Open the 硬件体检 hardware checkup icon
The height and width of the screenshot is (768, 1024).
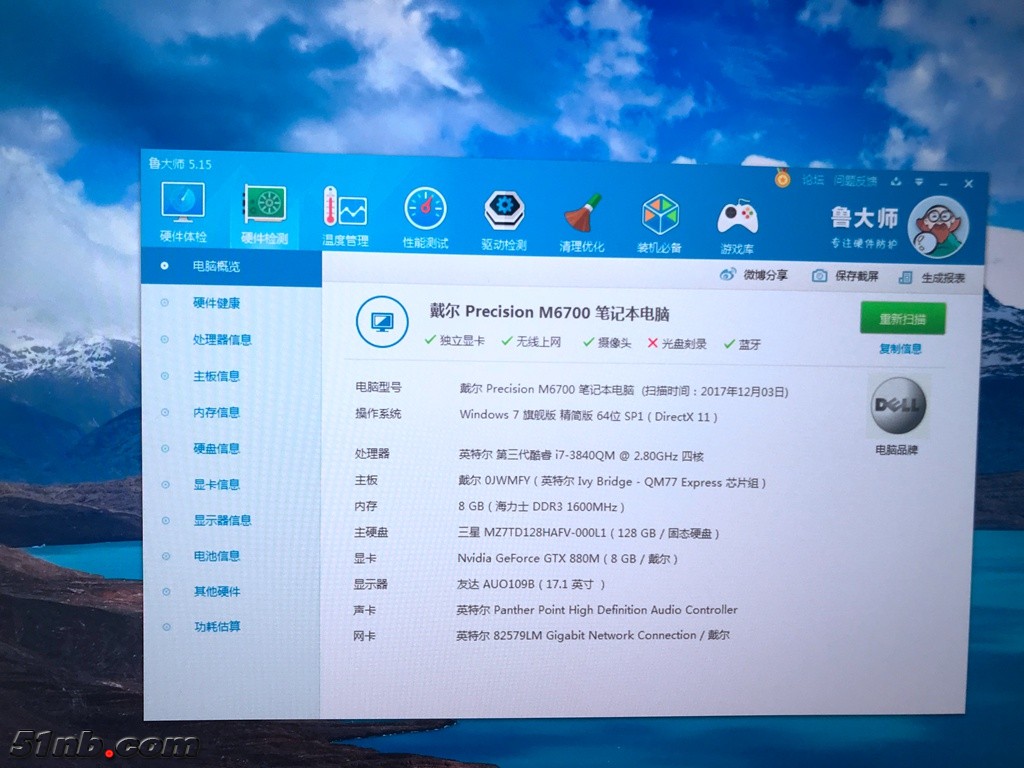[184, 213]
